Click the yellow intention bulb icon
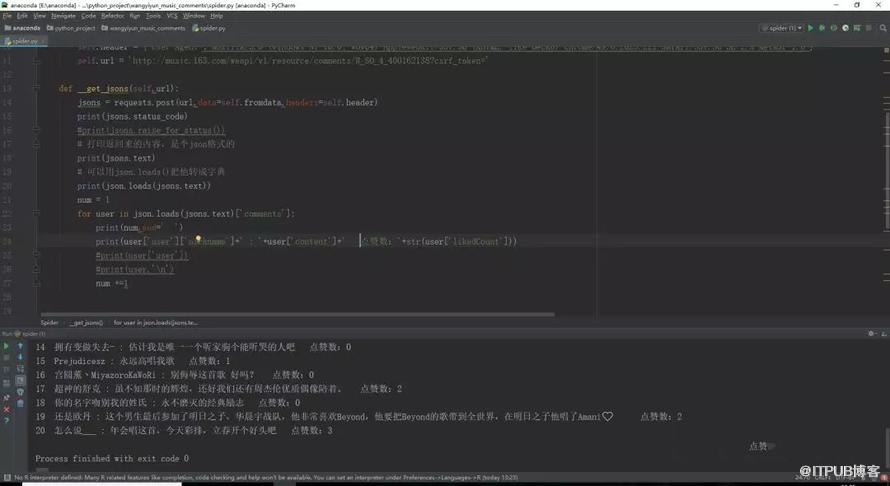This screenshot has height=486, width=890. point(198,239)
